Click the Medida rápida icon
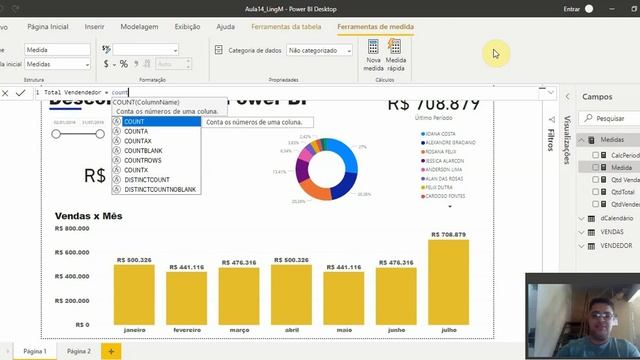The height and width of the screenshot is (360, 640). [x=395, y=47]
